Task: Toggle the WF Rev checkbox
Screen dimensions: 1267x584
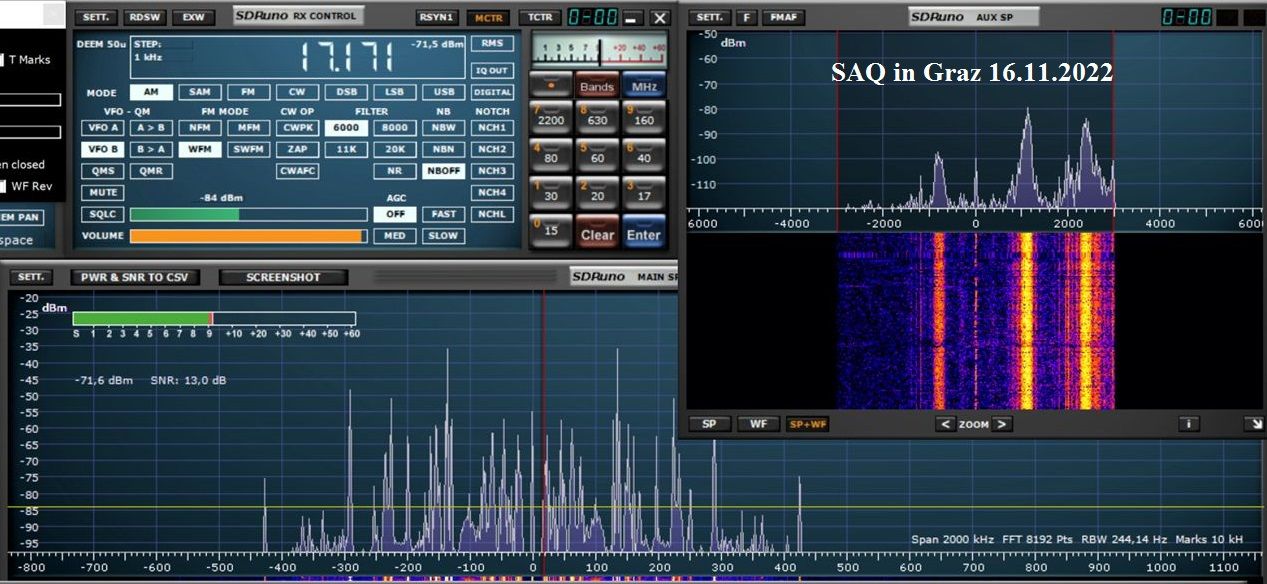Action: point(2,186)
